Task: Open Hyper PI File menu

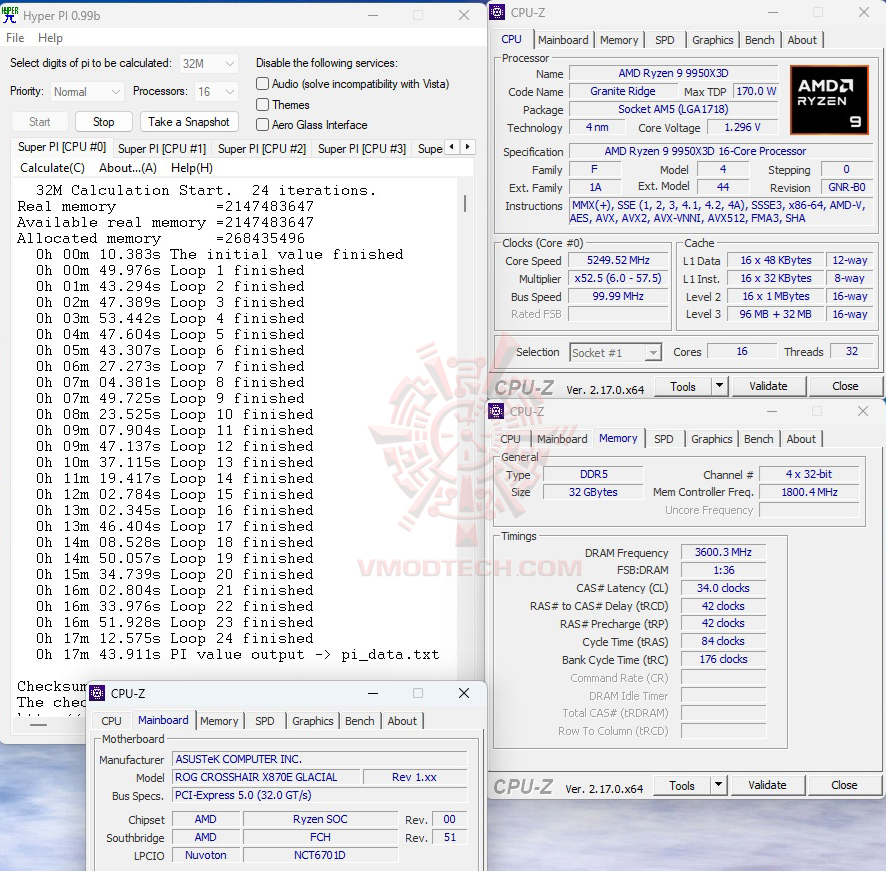Action: point(15,38)
